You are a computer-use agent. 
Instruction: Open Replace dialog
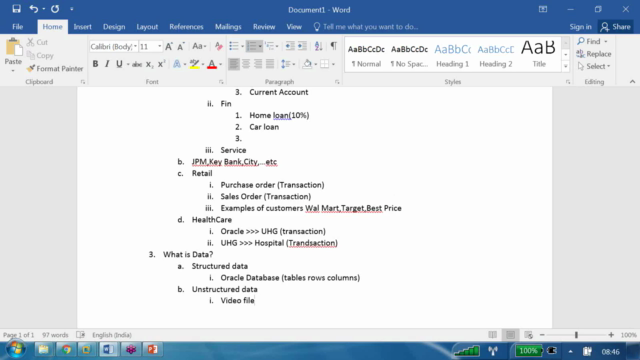pos(594,54)
